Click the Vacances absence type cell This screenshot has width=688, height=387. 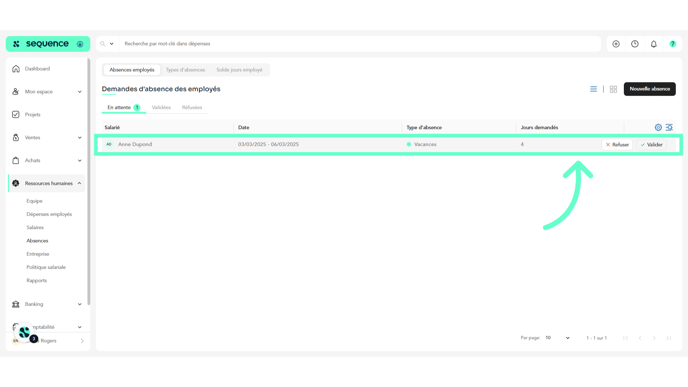click(x=422, y=144)
